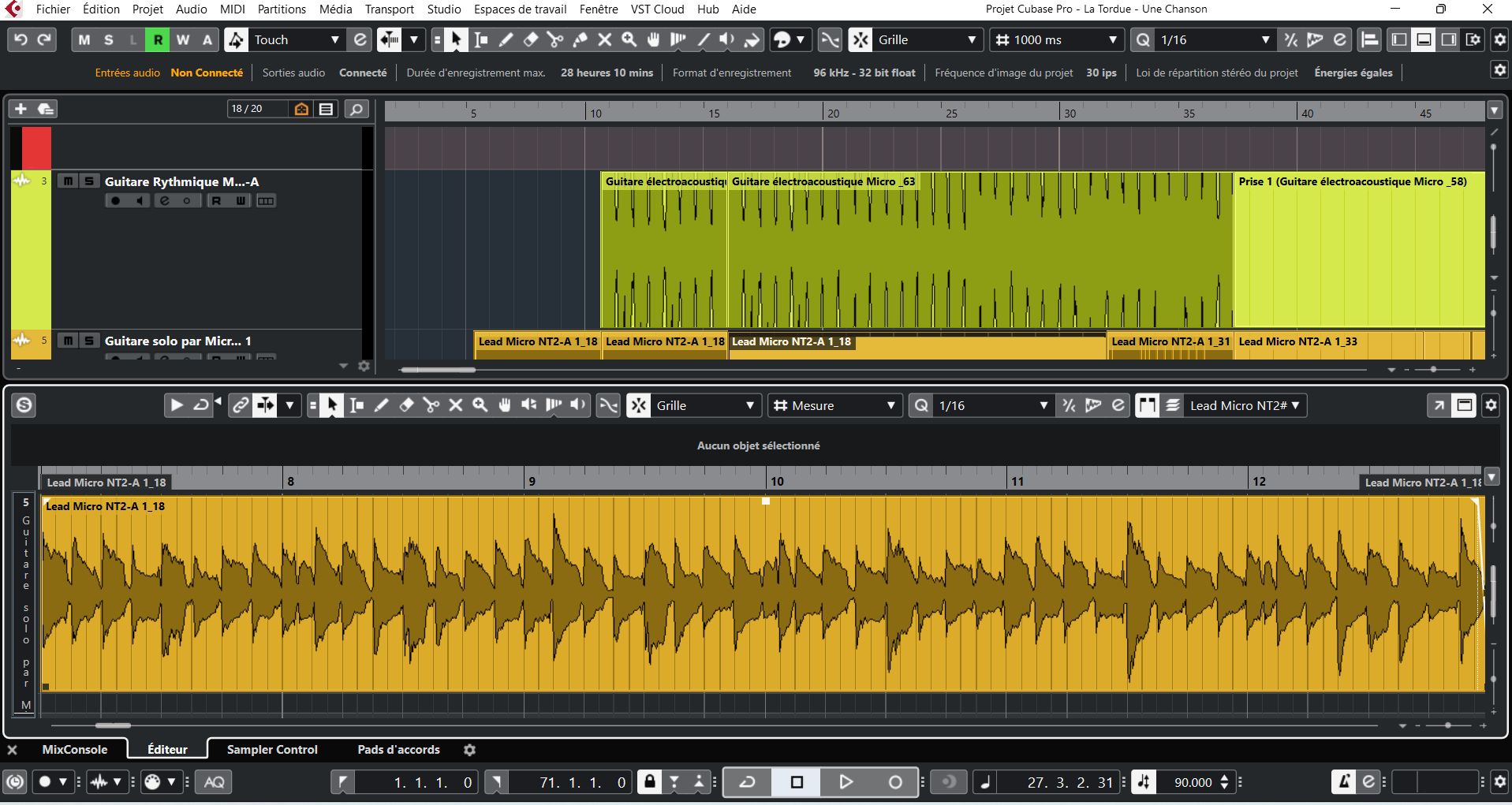This screenshot has width=1512, height=805.
Task: Switch to the MixConsole tab
Action: tap(74, 749)
